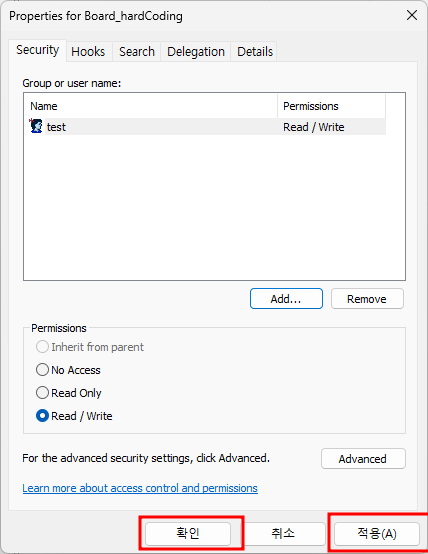Click the Add... button
The height and width of the screenshot is (554, 428).
pyautogui.click(x=286, y=299)
